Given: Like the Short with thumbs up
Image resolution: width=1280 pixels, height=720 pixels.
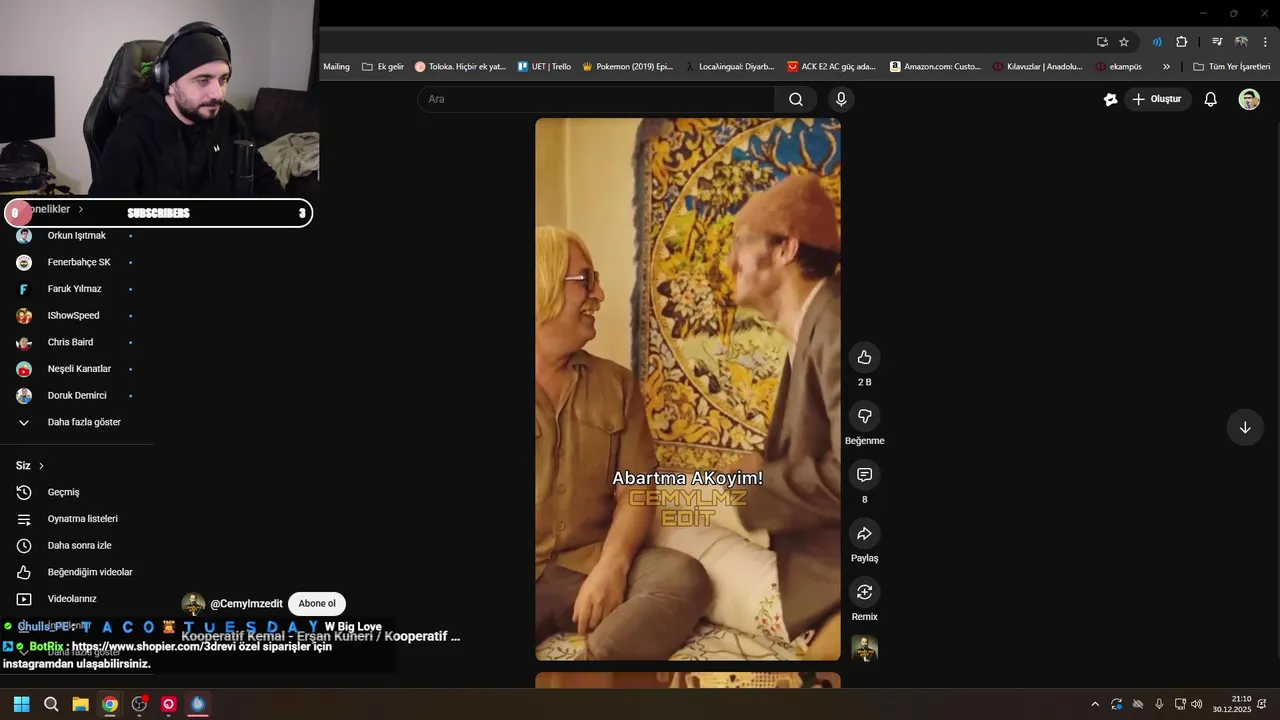Looking at the screenshot, I should click(864, 357).
